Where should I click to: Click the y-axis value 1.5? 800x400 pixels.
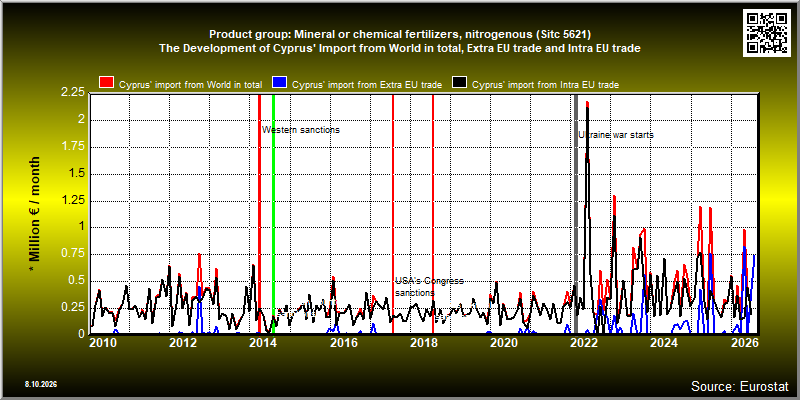point(77,173)
